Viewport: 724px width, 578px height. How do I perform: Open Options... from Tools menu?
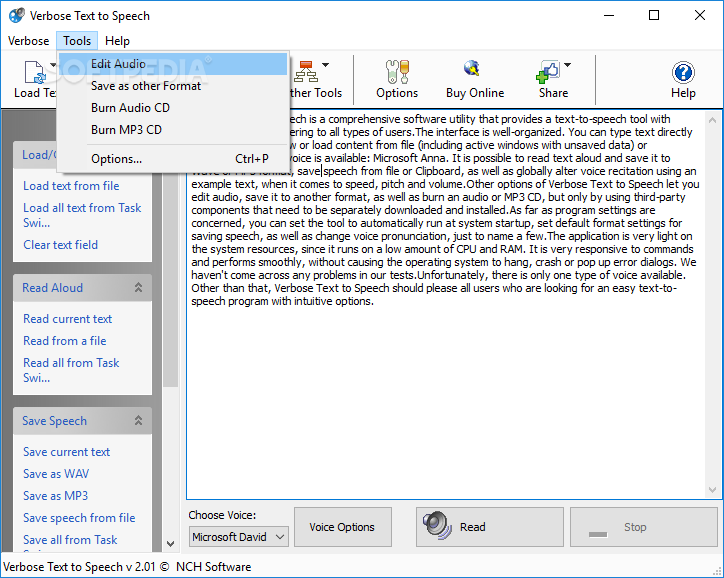173,159
